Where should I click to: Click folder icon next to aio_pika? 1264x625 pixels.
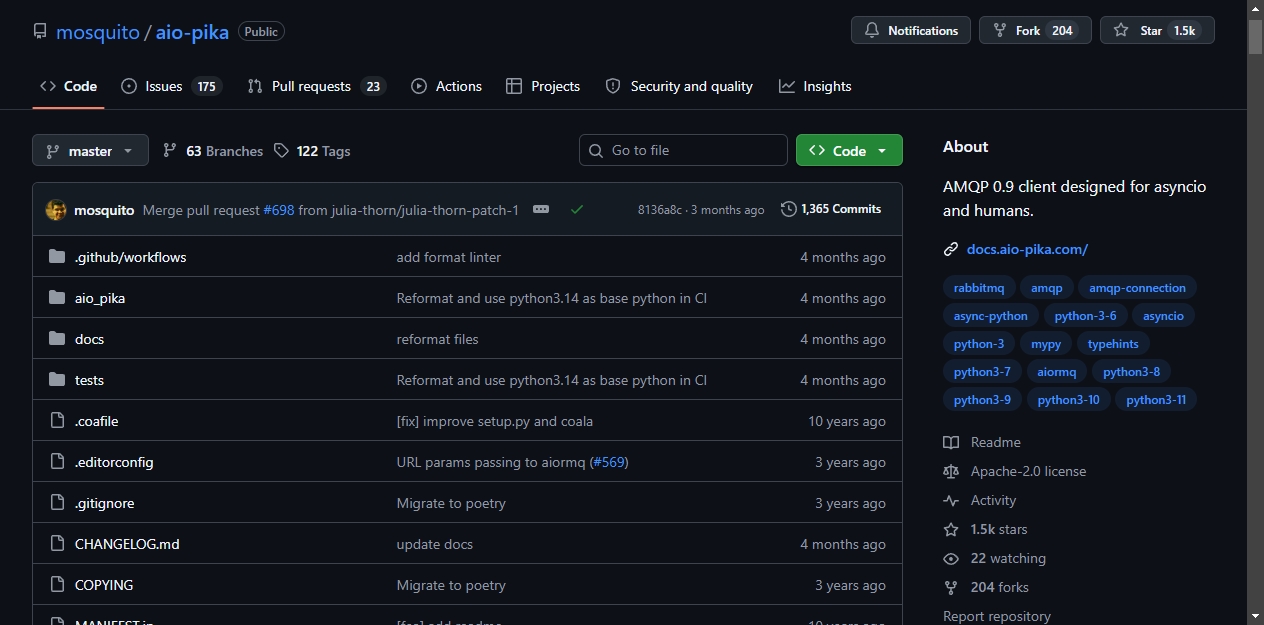pyautogui.click(x=57, y=298)
